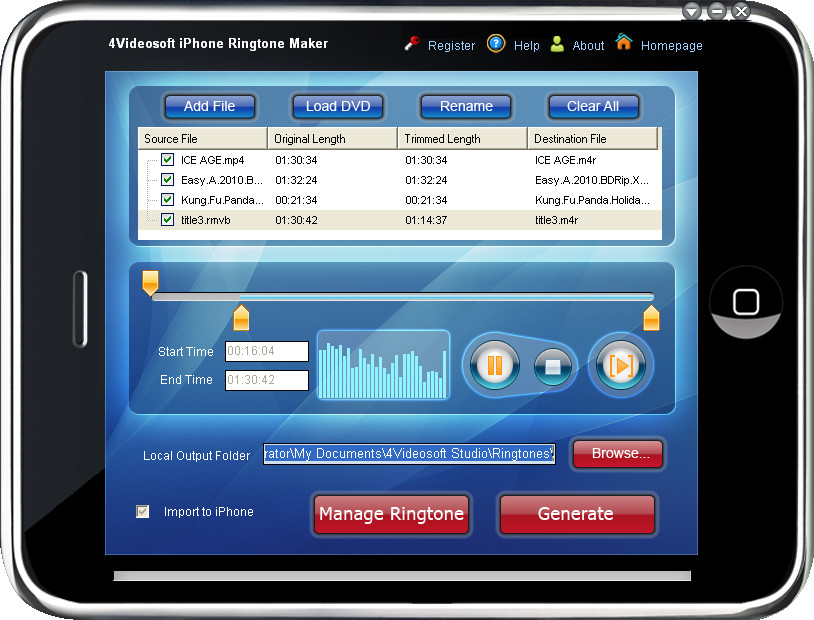Click the red key Register icon

pyautogui.click(x=412, y=44)
